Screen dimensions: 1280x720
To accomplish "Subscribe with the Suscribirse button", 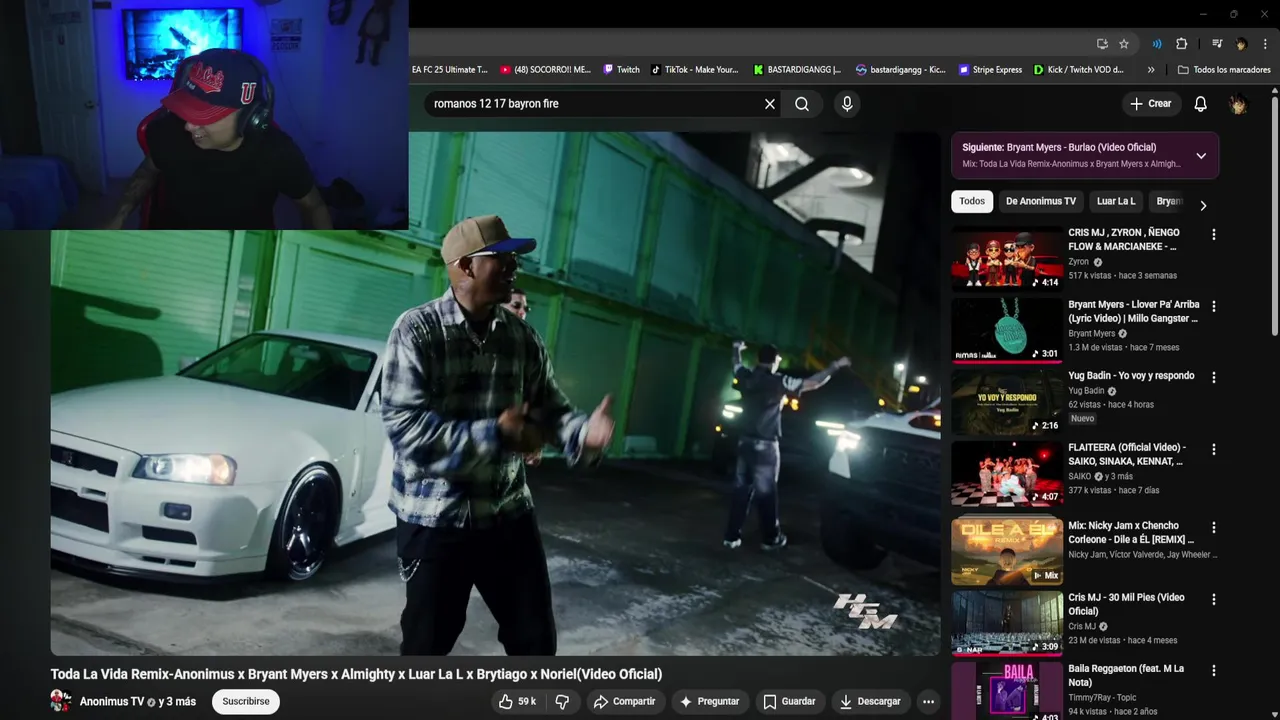I will [x=246, y=702].
